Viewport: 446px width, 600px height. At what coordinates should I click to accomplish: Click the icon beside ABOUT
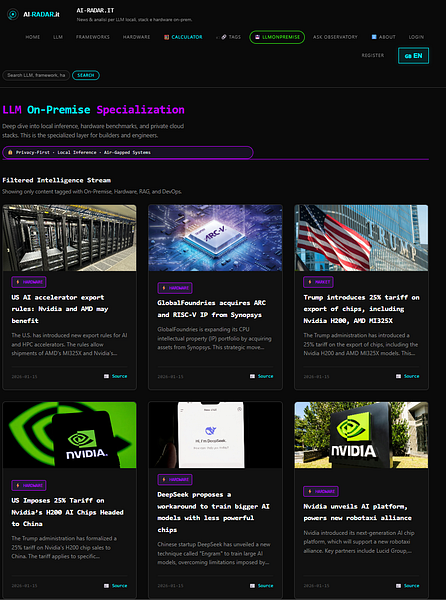[374, 37]
